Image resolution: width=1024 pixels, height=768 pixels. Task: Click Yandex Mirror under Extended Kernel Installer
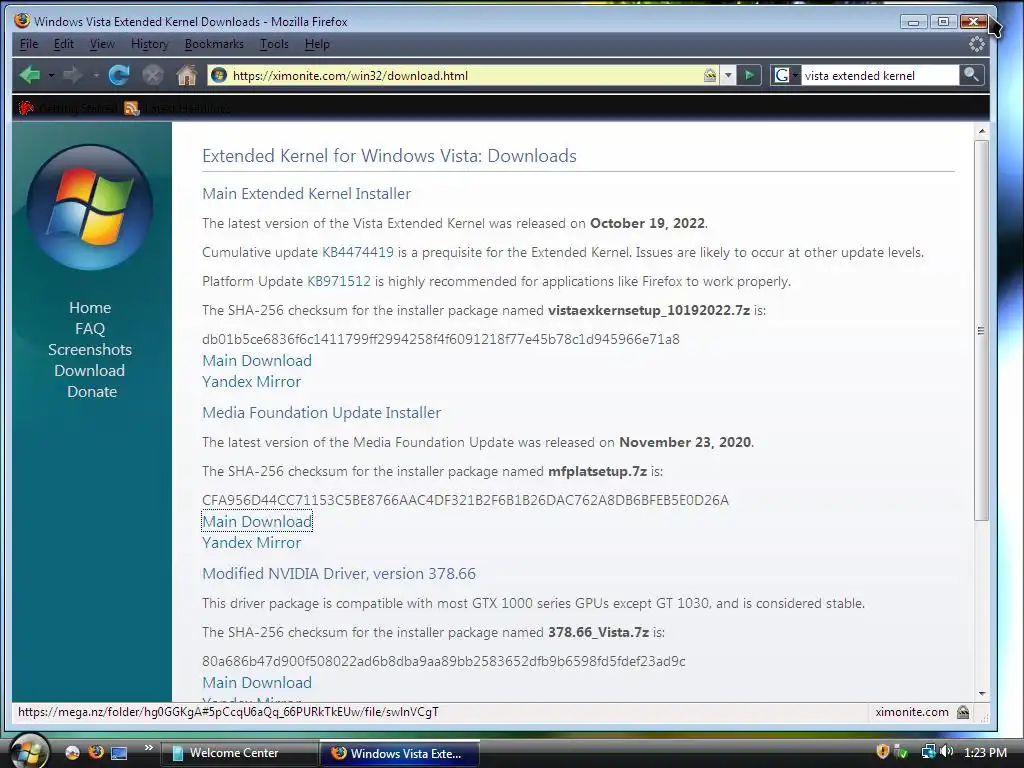point(251,381)
